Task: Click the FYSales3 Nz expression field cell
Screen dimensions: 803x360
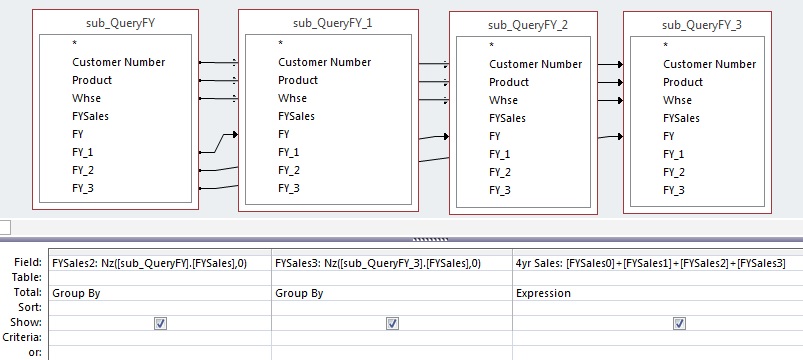Action: 392,263
